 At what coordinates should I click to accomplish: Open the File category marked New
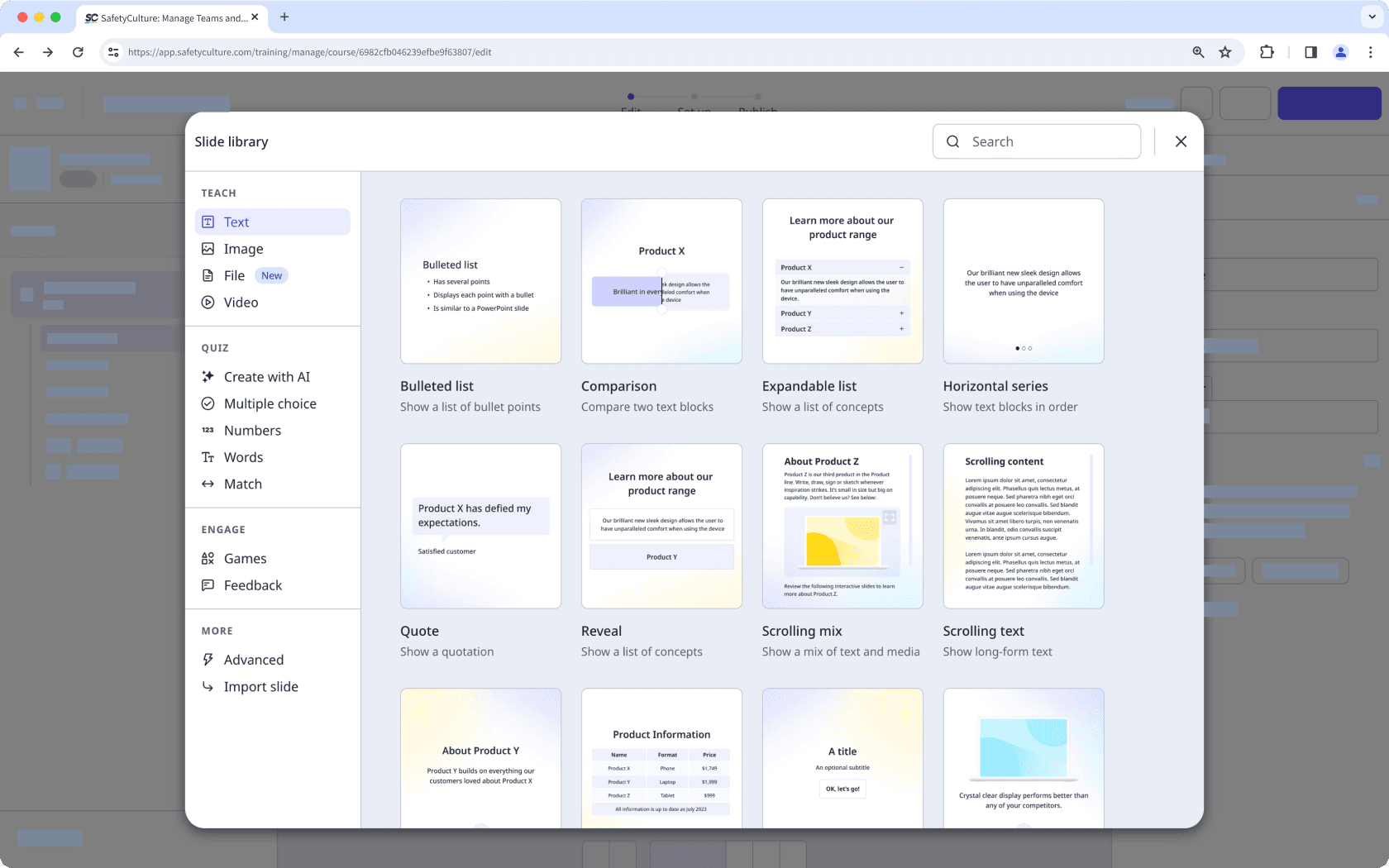[x=234, y=275]
